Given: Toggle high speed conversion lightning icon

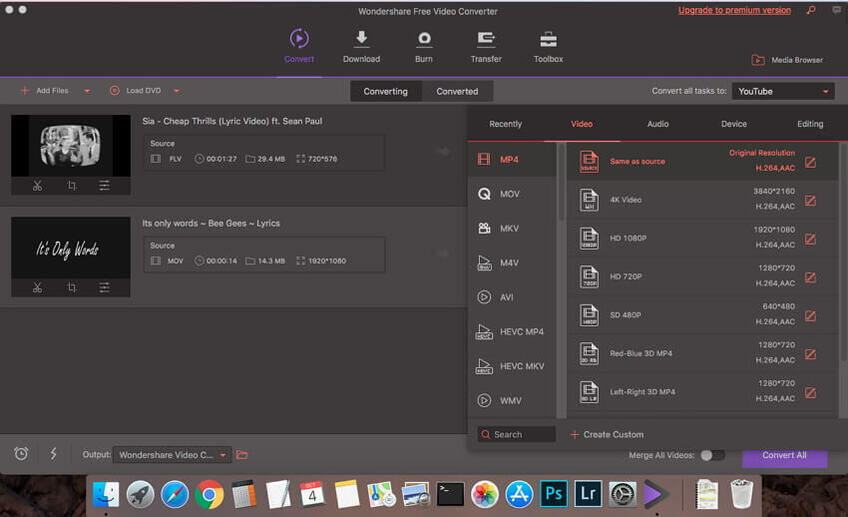Looking at the screenshot, I should coord(53,454).
